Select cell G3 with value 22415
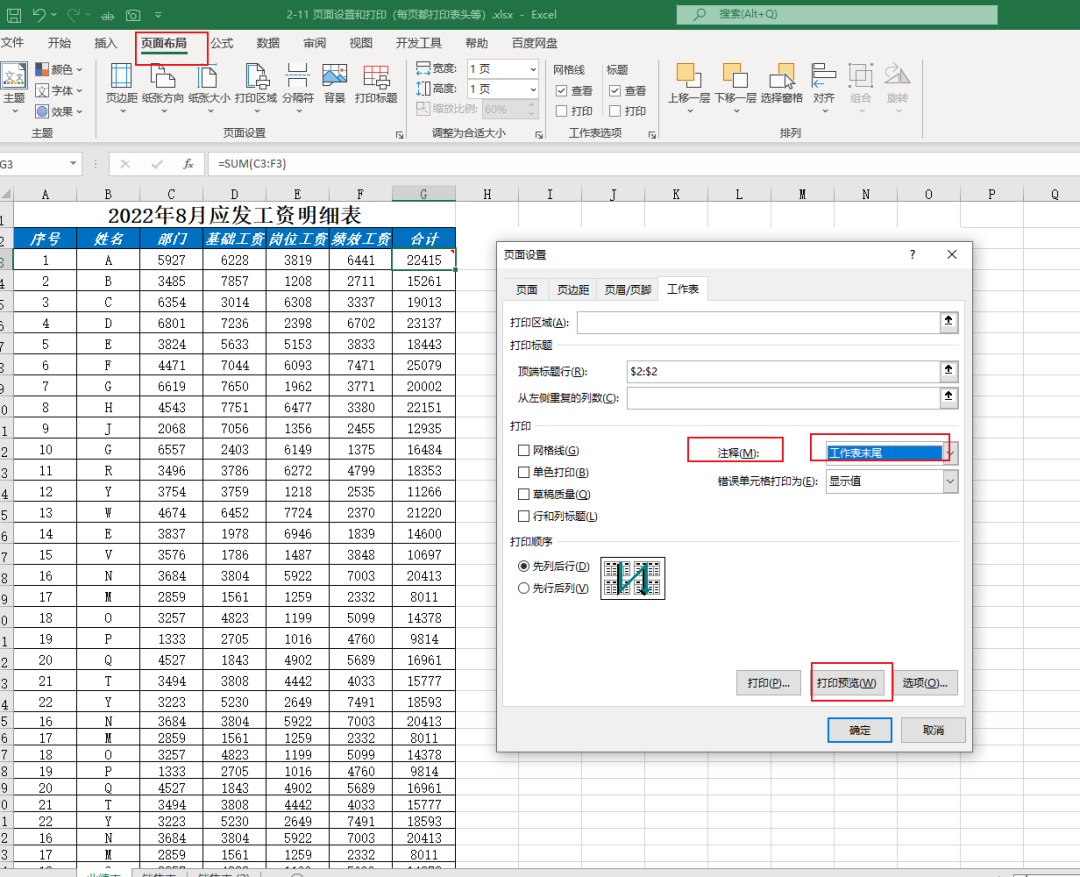Image resolution: width=1080 pixels, height=877 pixels. click(x=424, y=260)
